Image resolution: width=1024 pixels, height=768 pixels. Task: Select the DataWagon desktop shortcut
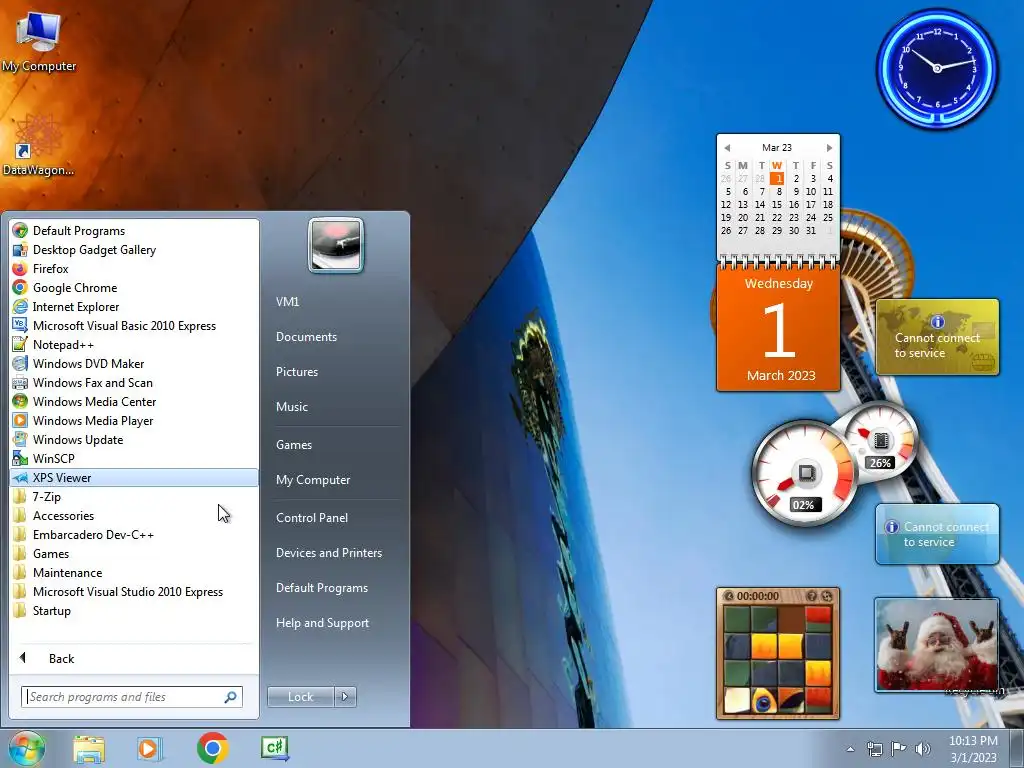[39, 145]
